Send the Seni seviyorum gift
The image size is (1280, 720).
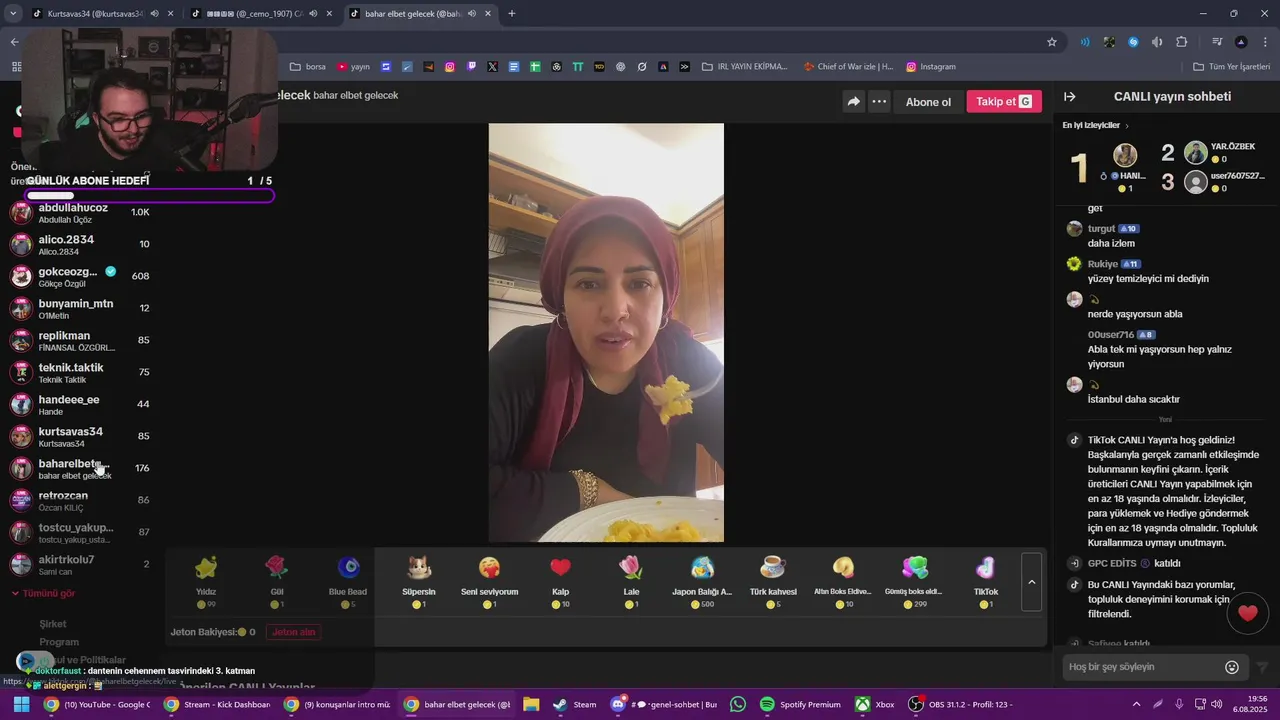pyautogui.click(x=489, y=581)
